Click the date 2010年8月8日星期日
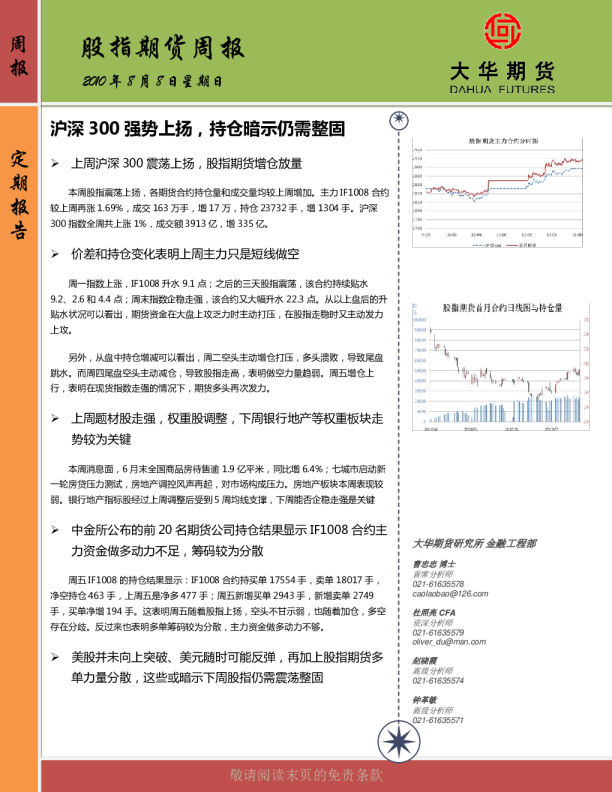Image resolution: width=612 pixels, height=792 pixels. tap(152, 81)
